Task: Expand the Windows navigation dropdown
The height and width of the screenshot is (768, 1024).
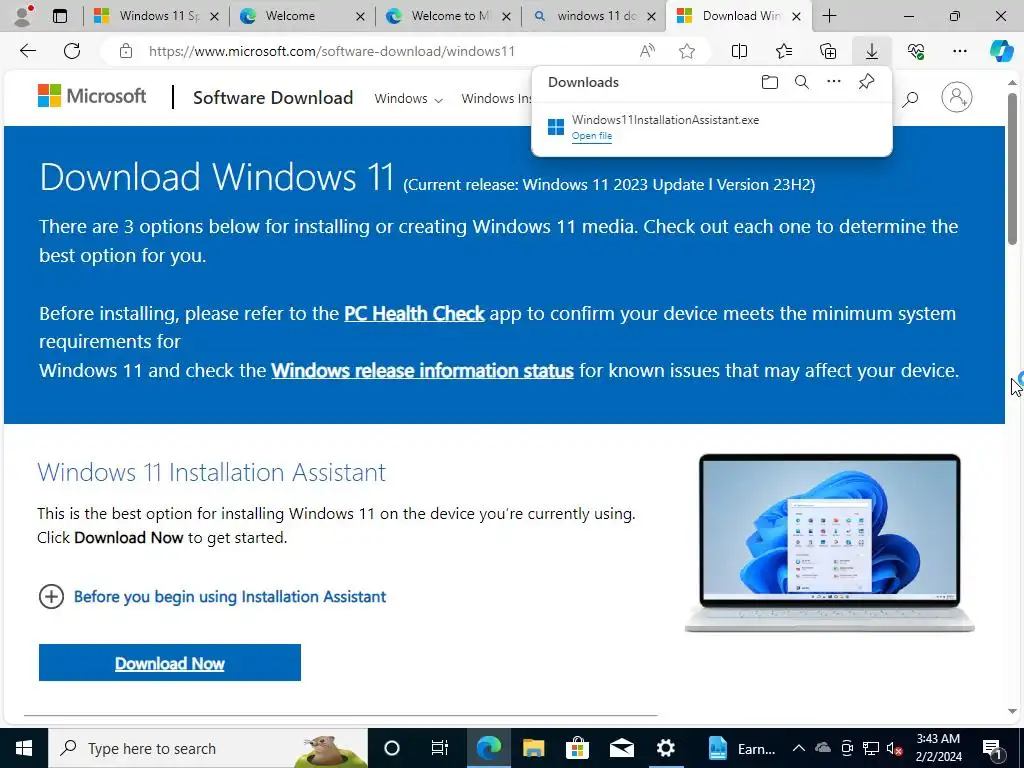Action: coord(408,99)
